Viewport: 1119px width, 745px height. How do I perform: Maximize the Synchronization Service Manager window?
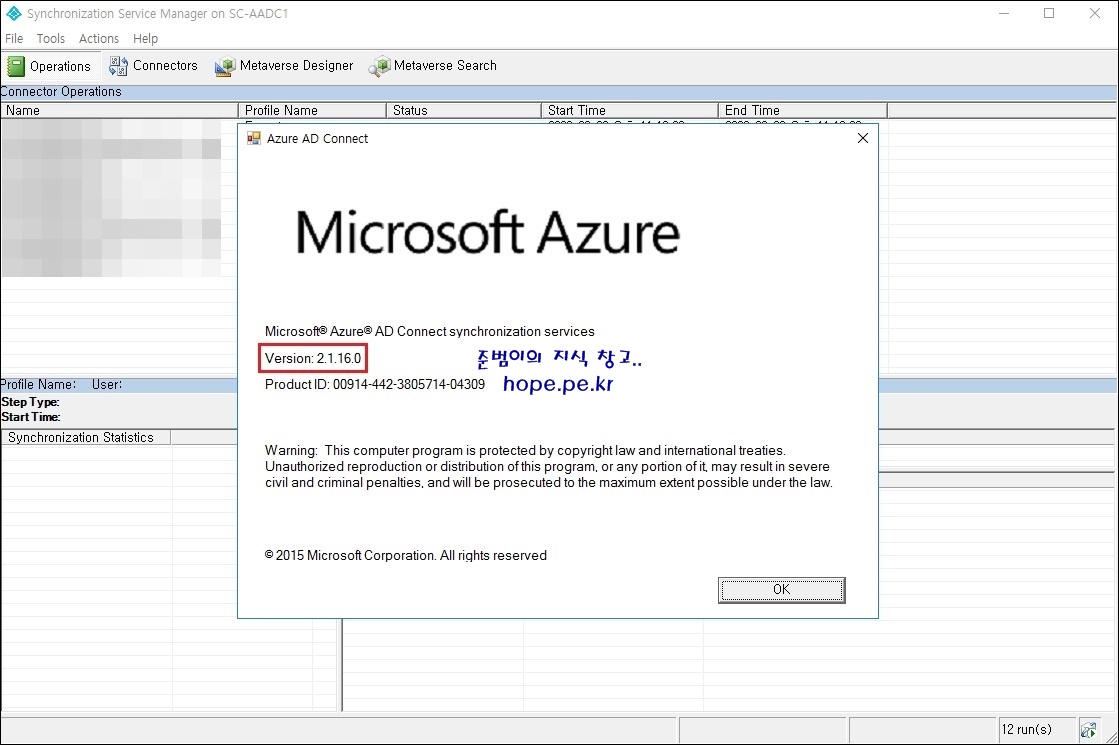point(1049,14)
